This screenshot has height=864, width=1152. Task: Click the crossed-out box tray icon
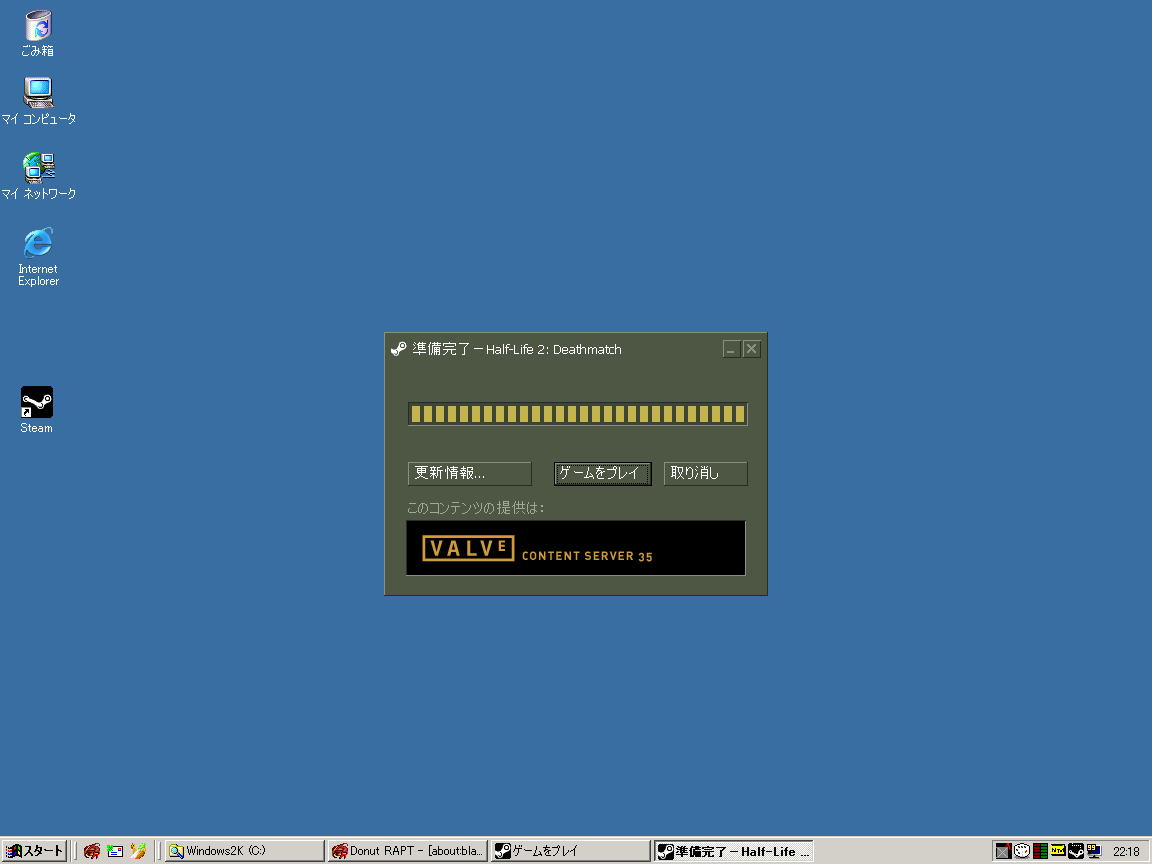tap(1003, 851)
